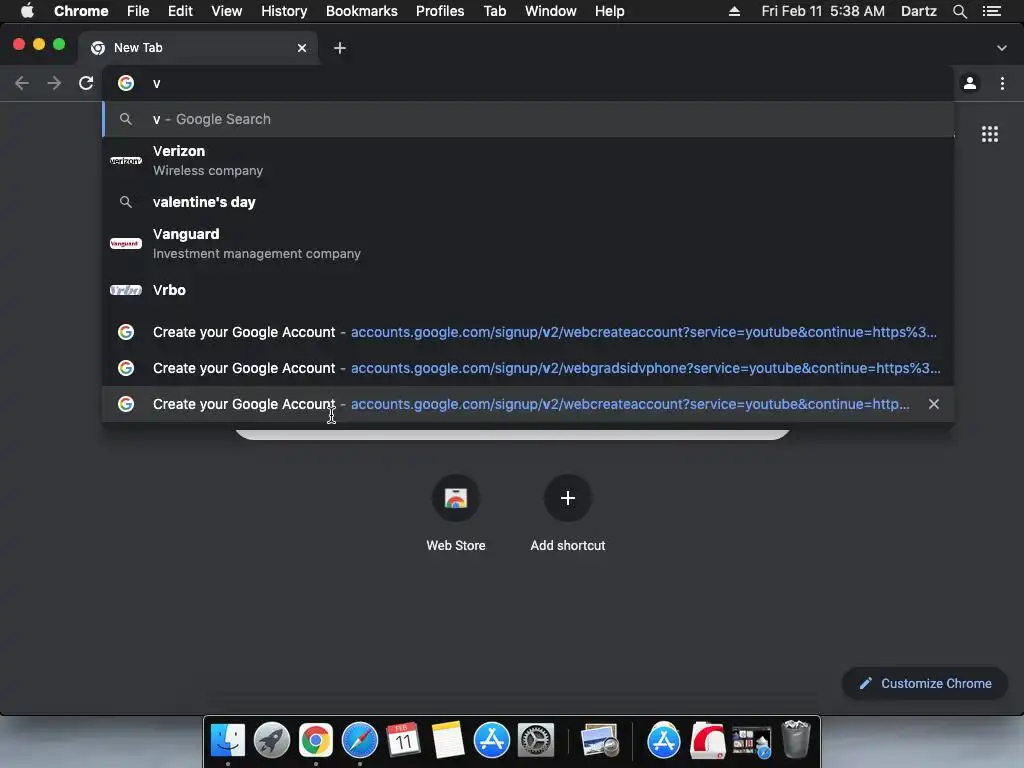The width and height of the screenshot is (1024, 768).
Task: Remove the highlighted Google Account suggestion
Action: pos(934,404)
